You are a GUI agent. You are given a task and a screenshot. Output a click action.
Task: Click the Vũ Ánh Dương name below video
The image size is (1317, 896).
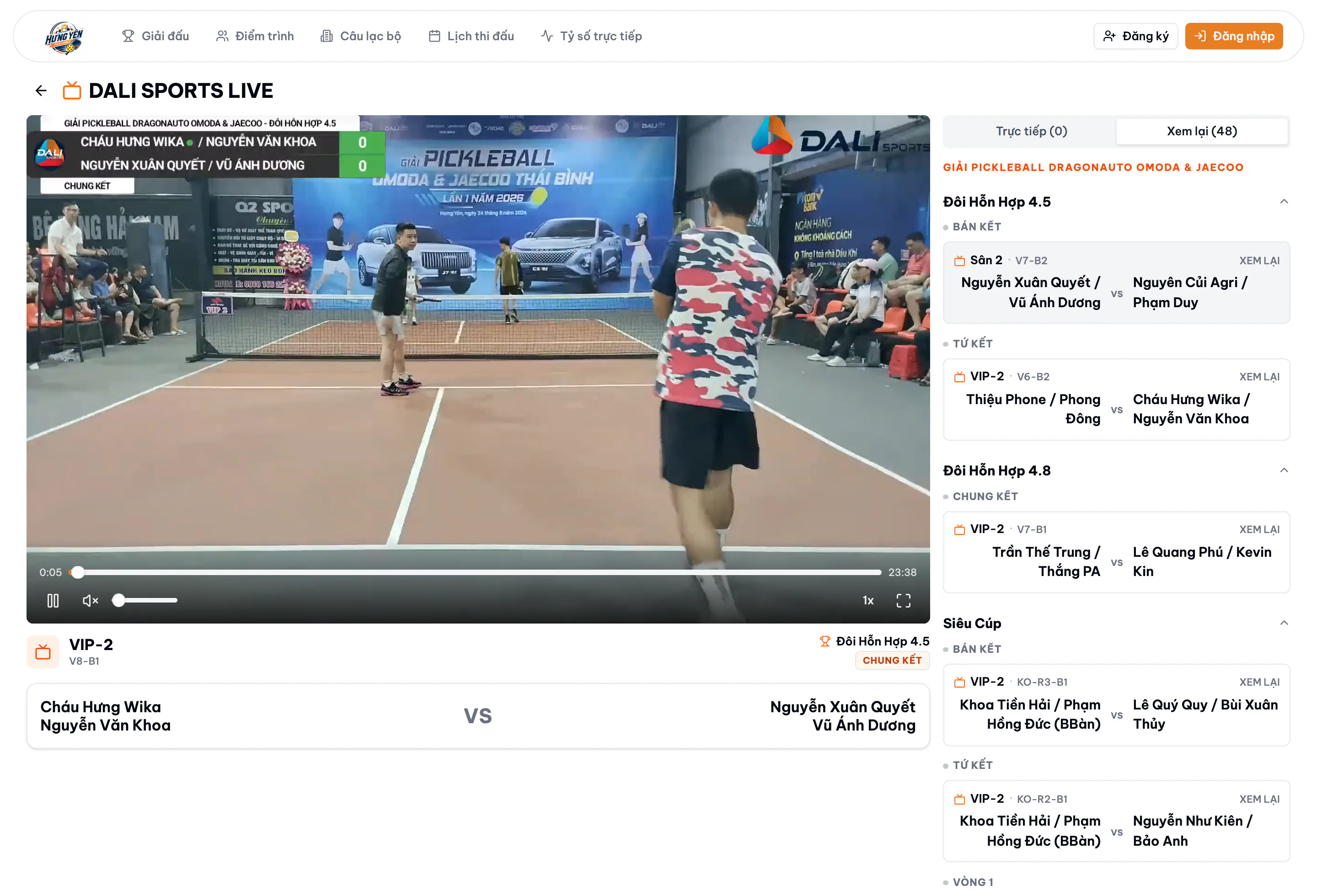[x=864, y=725]
